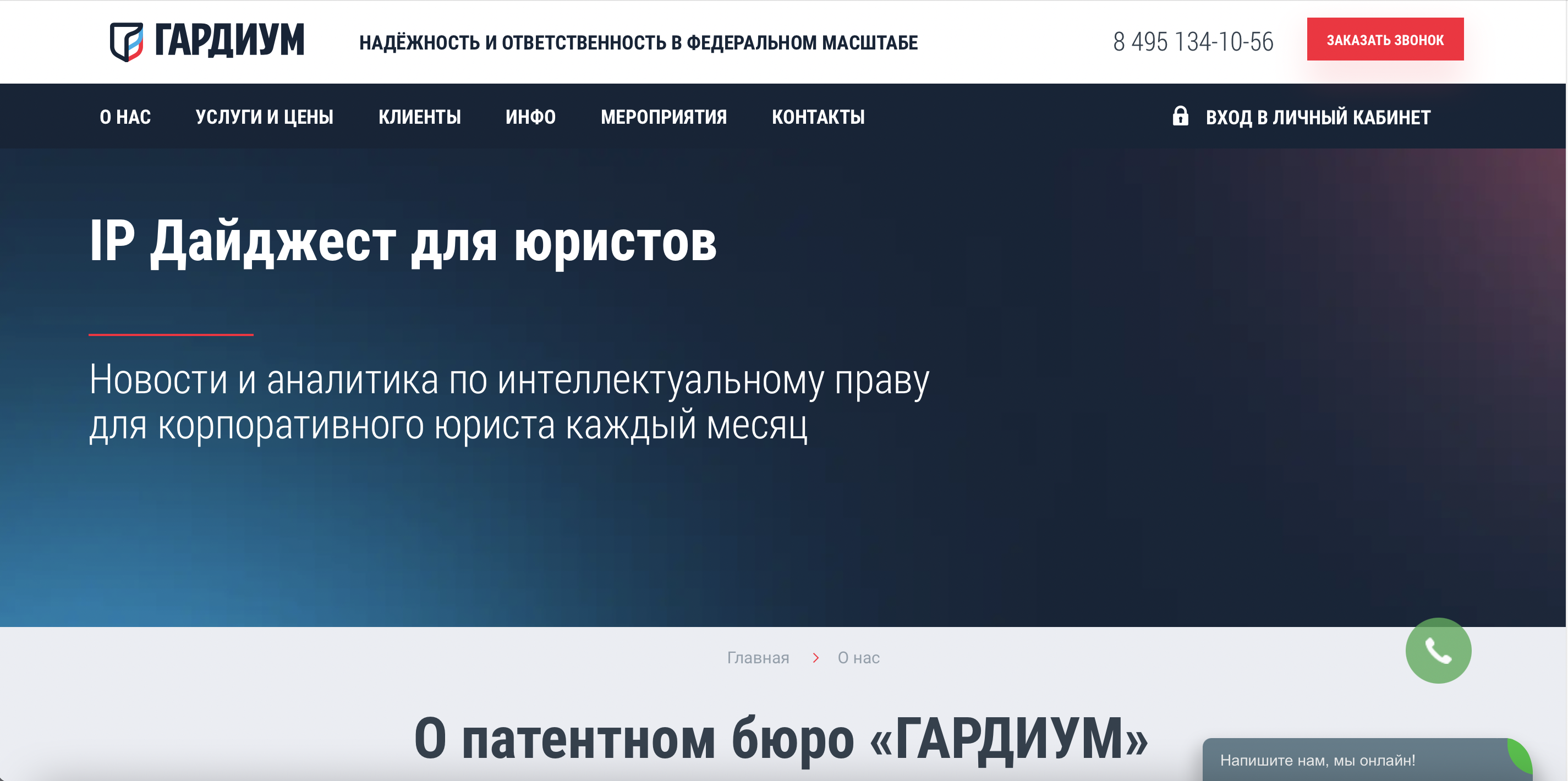Open УСЛУГИ И ЦЕНЫ menu
The width and height of the screenshot is (1568, 781).
point(264,117)
